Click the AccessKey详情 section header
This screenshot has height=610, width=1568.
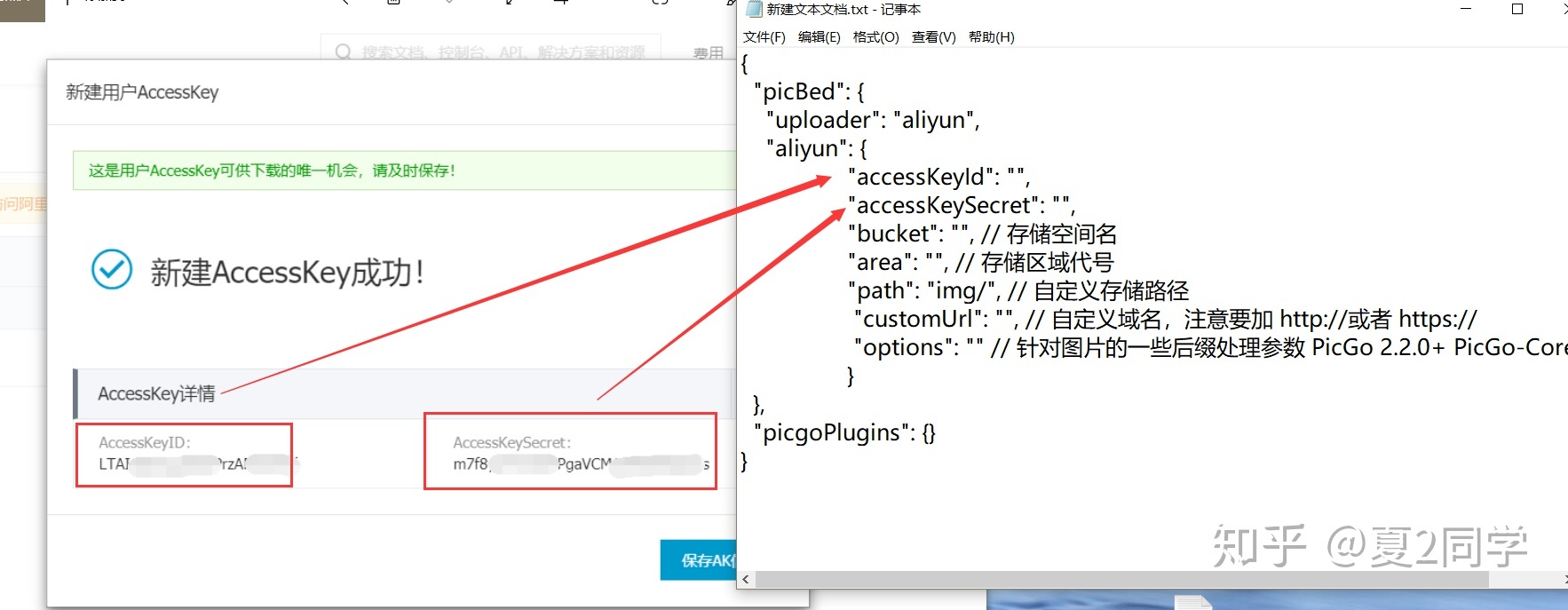tap(156, 393)
